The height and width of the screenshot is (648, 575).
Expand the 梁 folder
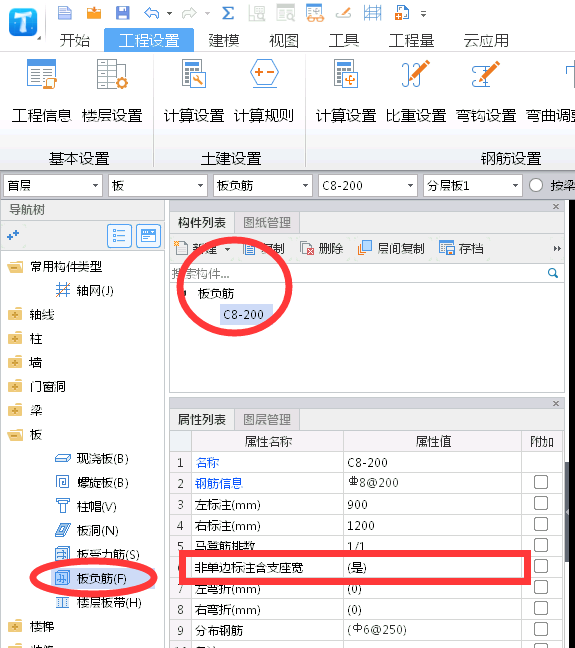tap(15, 411)
